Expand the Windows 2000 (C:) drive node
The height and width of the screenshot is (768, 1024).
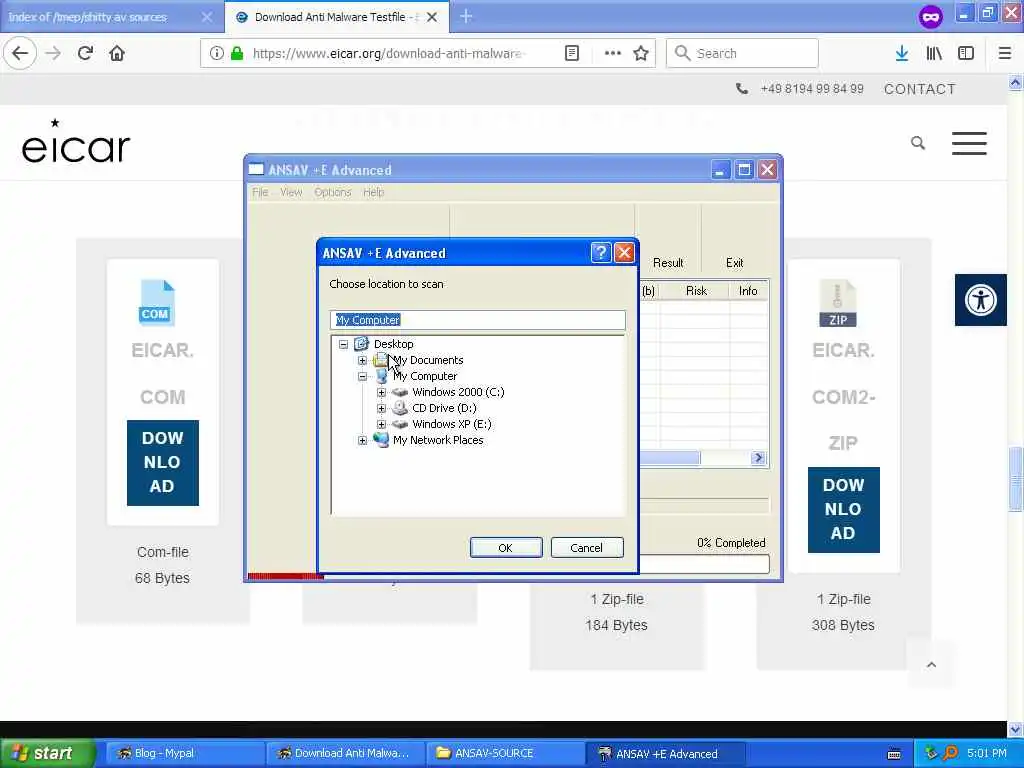pyautogui.click(x=381, y=392)
